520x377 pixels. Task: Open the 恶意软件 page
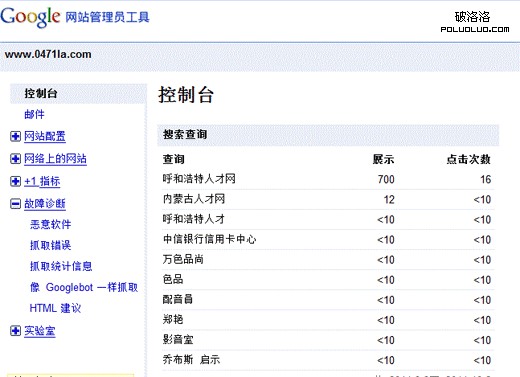pyautogui.click(x=50, y=224)
